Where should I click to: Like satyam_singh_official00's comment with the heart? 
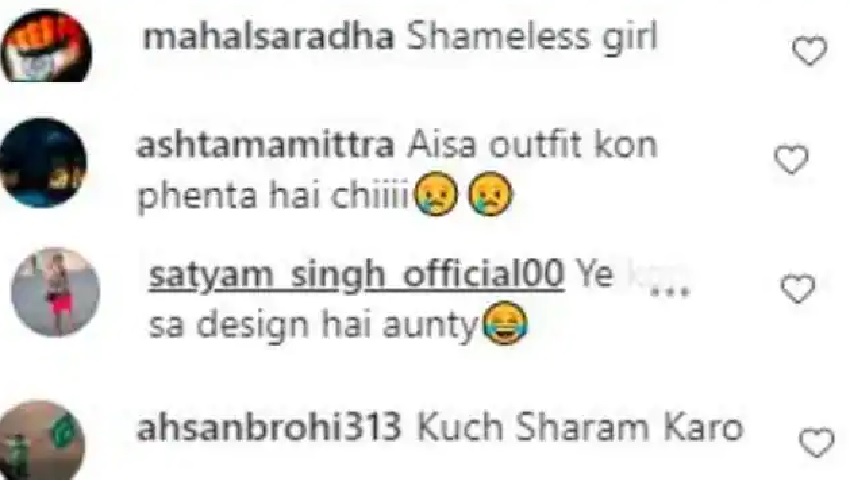pos(797,288)
